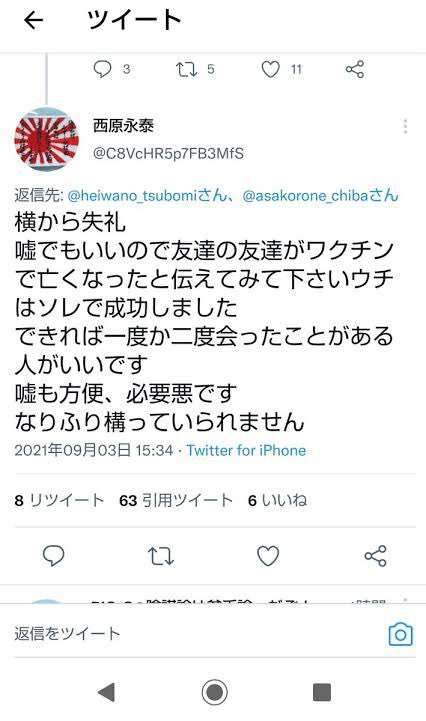The height and width of the screenshot is (721, 426).
Task: Tap the Android home circle button
Action: tap(214, 692)
